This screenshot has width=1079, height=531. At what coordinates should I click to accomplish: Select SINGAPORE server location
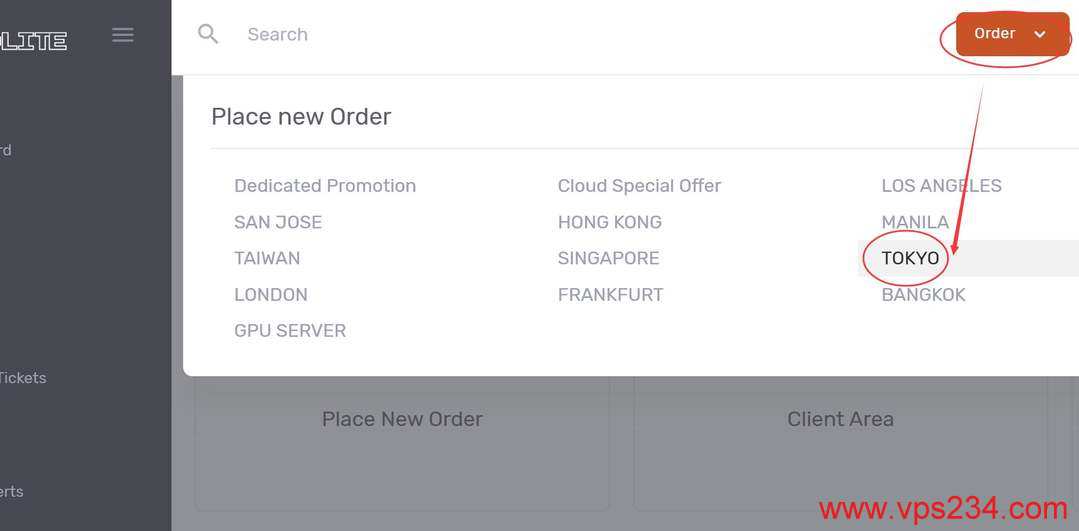608,259
